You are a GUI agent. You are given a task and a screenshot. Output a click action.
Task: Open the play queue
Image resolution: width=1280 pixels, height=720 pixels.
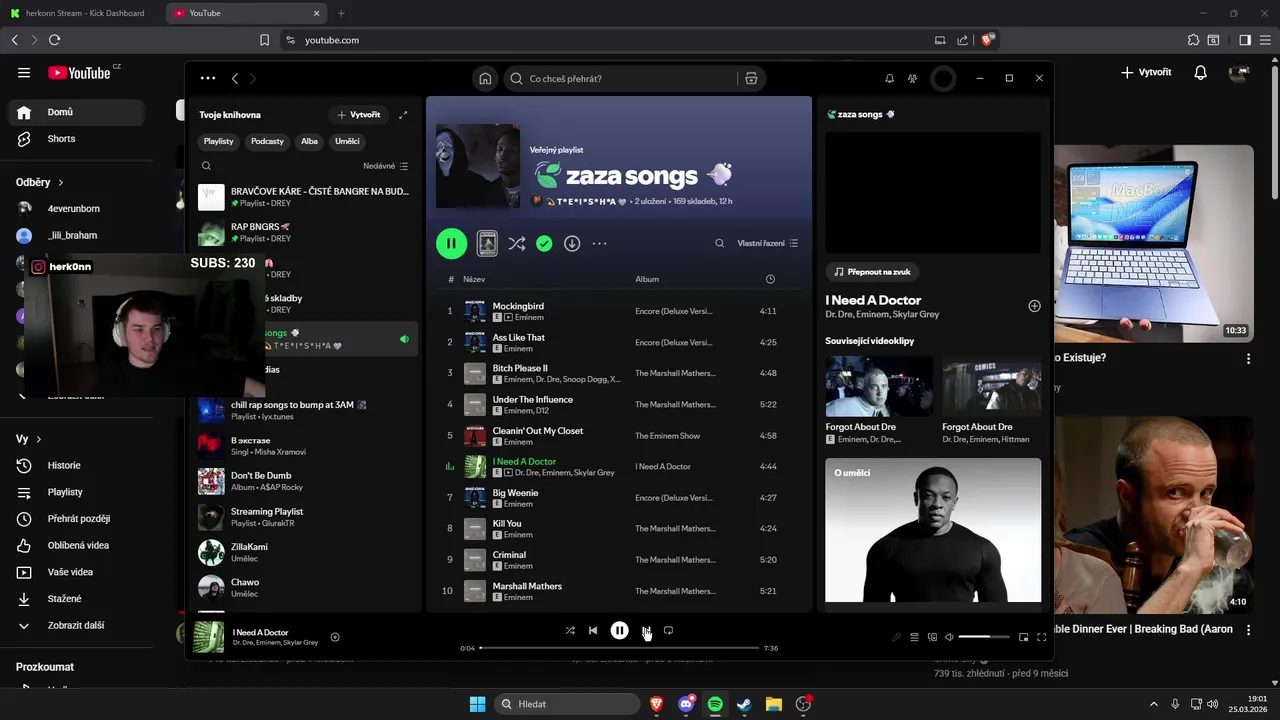point(914,637)
